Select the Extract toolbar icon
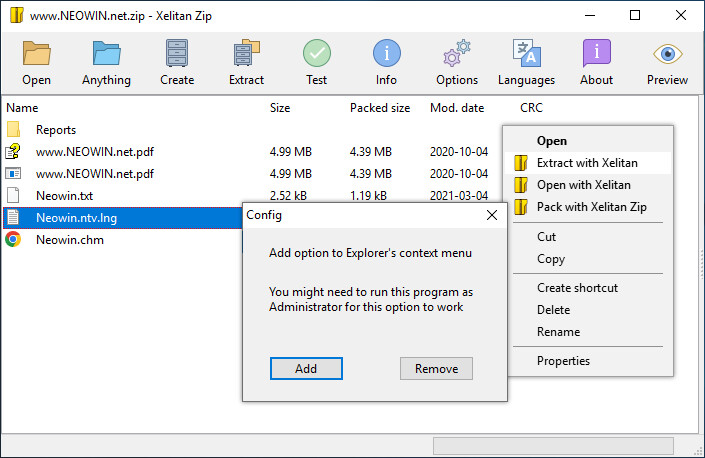The width and height of the screenshot is (705, 458). [246, 53]
